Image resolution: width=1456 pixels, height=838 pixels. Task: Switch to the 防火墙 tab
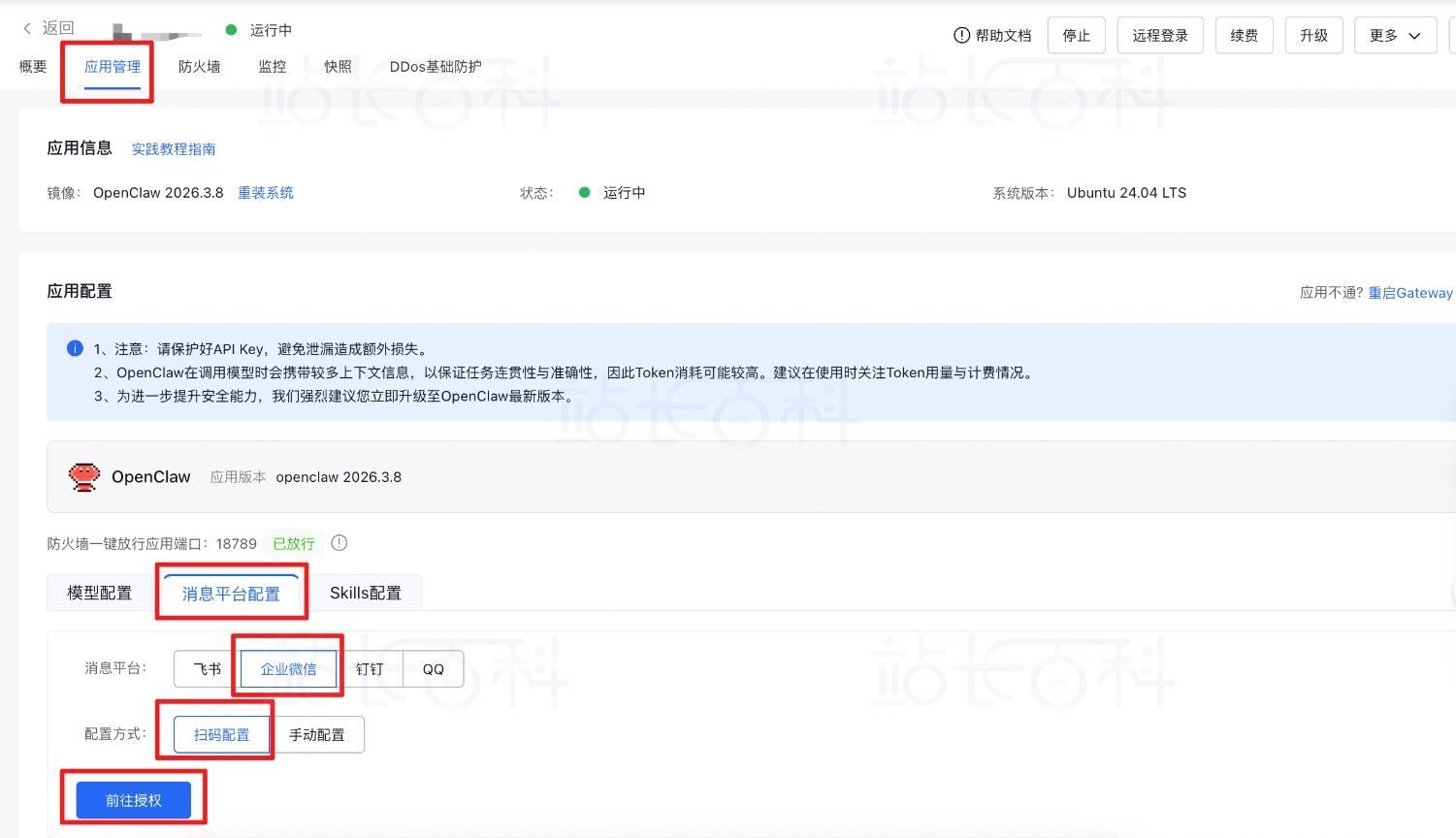(200, 66)
